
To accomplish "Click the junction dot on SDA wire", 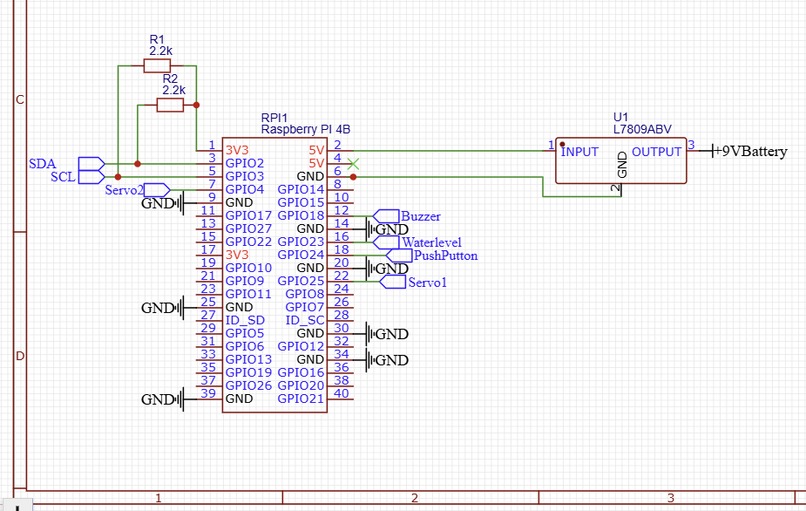I will [137, 164].
